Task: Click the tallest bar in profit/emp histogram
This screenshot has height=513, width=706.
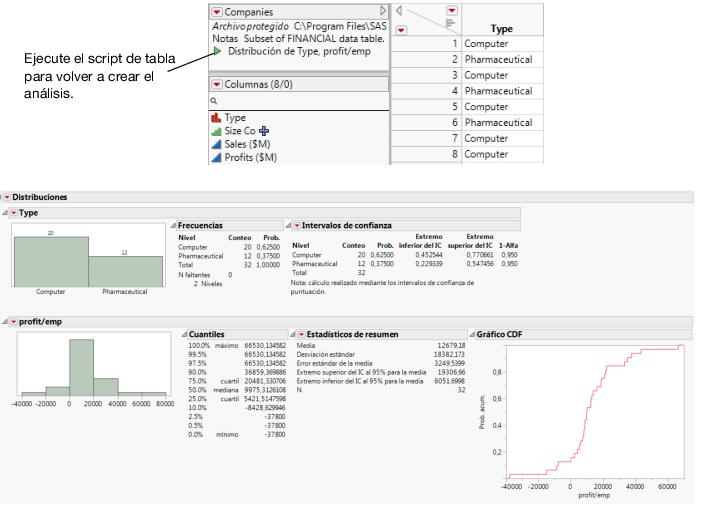Action: pyautogui.click(x=81, y=368)
